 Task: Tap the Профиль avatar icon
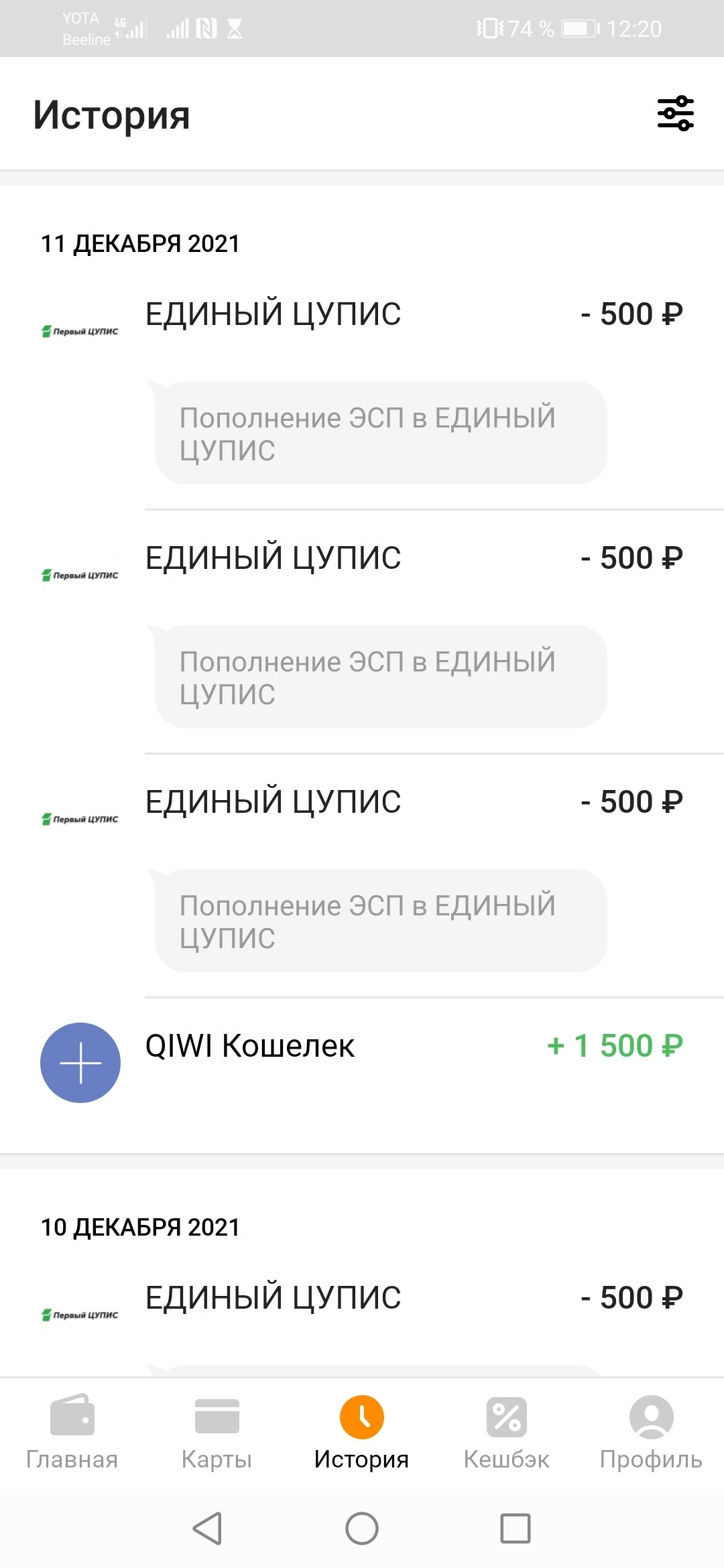point(651,1417)
